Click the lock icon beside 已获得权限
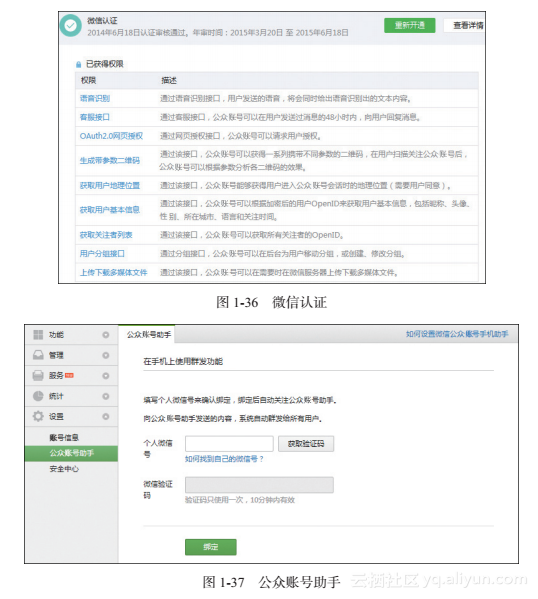 [78, 64]
